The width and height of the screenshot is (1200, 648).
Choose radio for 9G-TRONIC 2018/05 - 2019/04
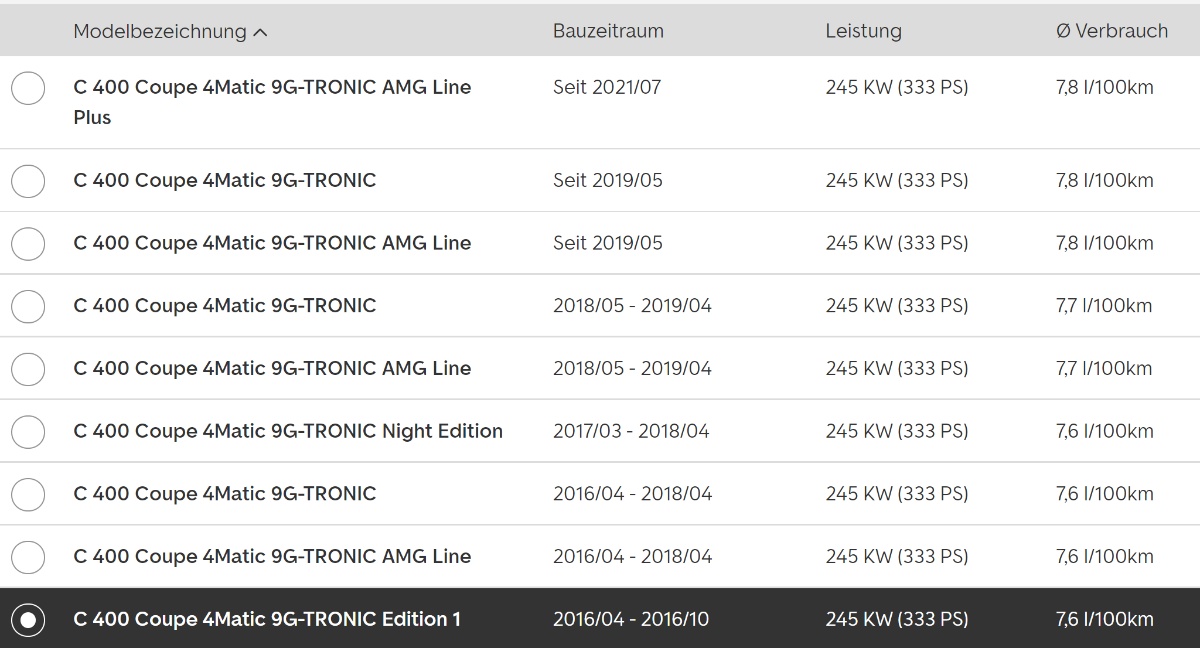pos(28,306)
